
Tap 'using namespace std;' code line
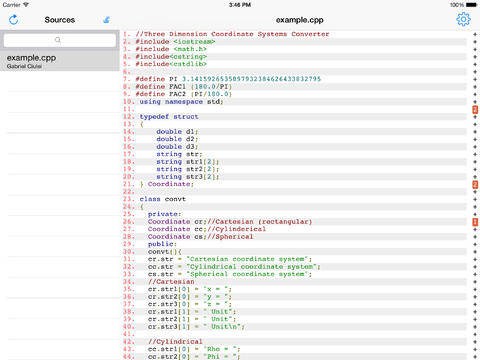[x=181, y=102]
